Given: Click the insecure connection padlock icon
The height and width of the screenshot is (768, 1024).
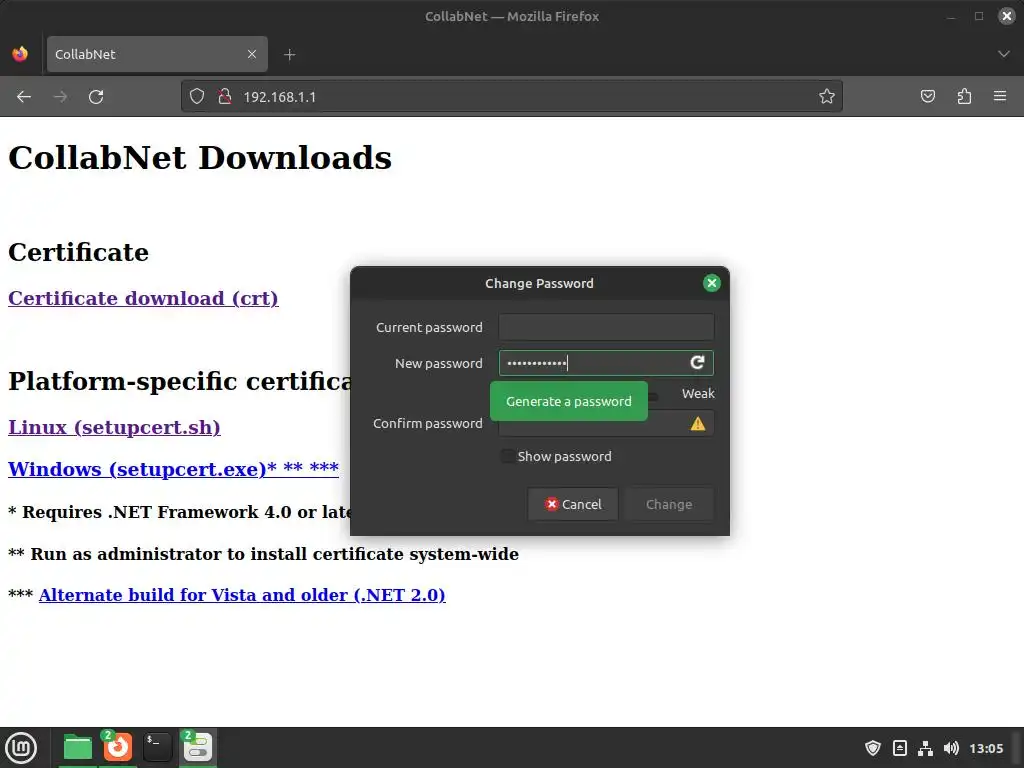Looking at the screenshot, I should [x=225, y=97].
